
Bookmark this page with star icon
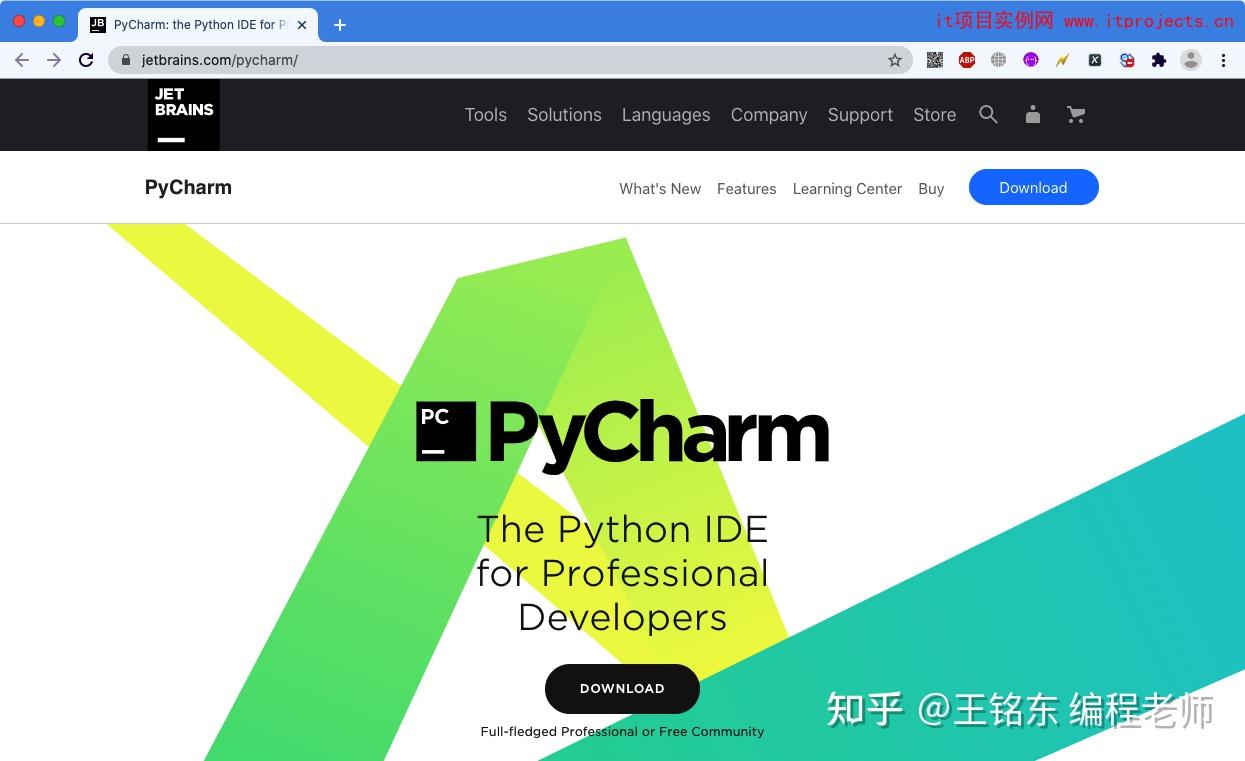(895, 60)
